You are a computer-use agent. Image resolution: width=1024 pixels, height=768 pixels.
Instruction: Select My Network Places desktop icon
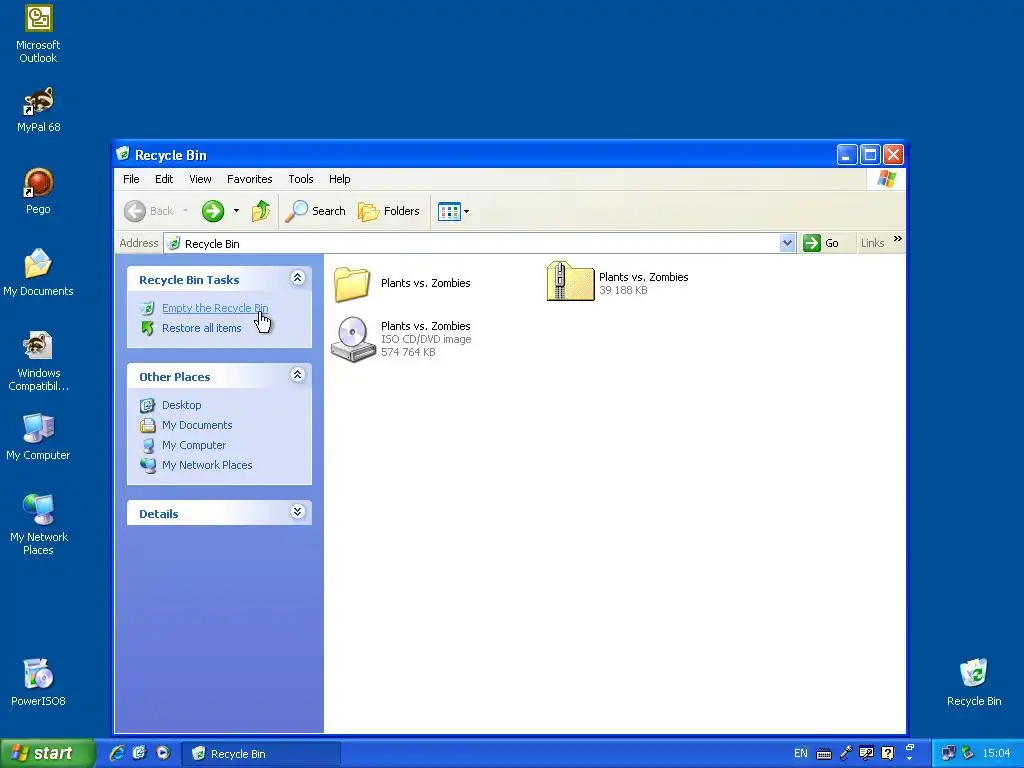coord(38,525)
